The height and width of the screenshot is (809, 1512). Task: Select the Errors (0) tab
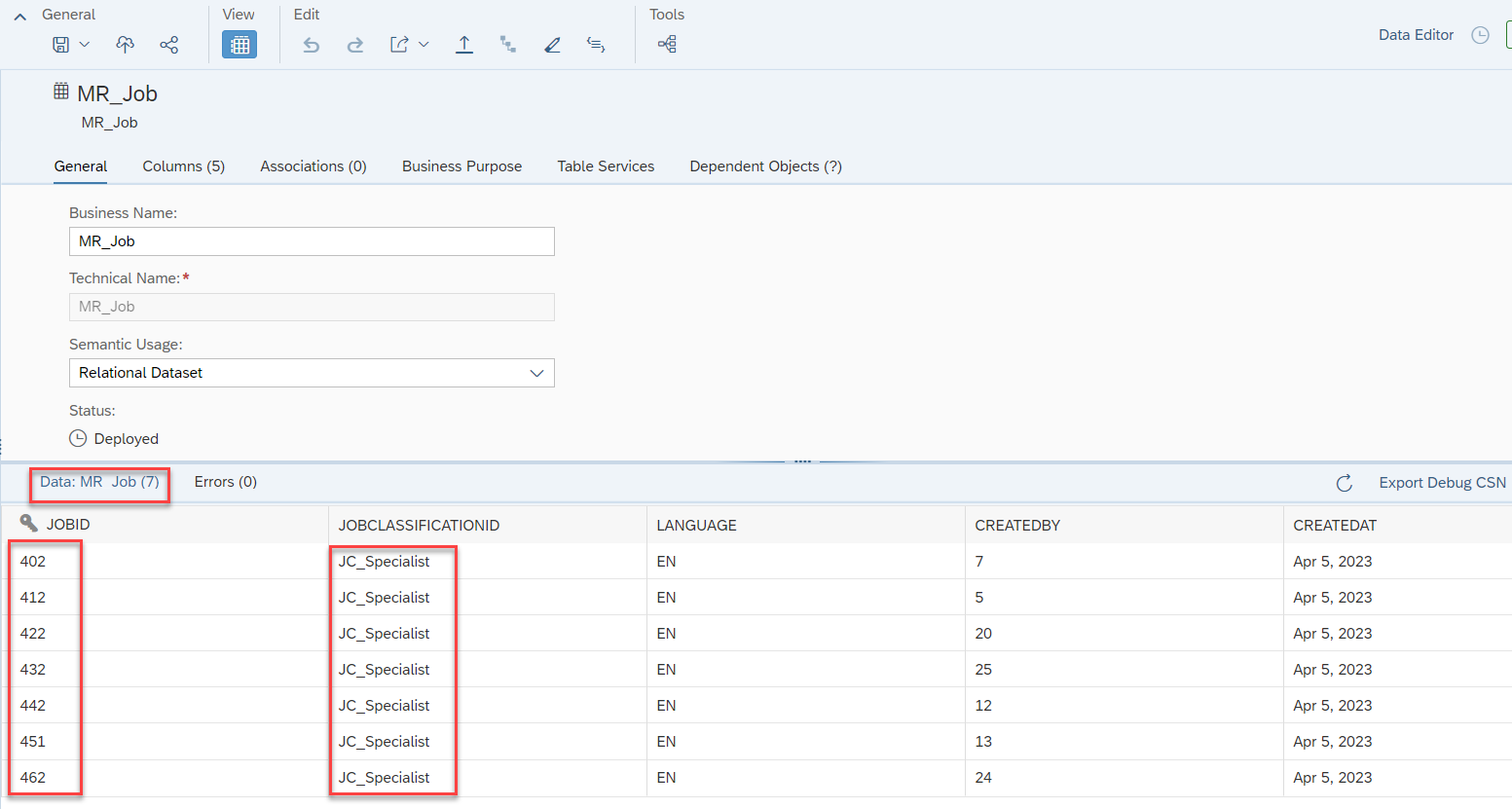pos(225,481)
